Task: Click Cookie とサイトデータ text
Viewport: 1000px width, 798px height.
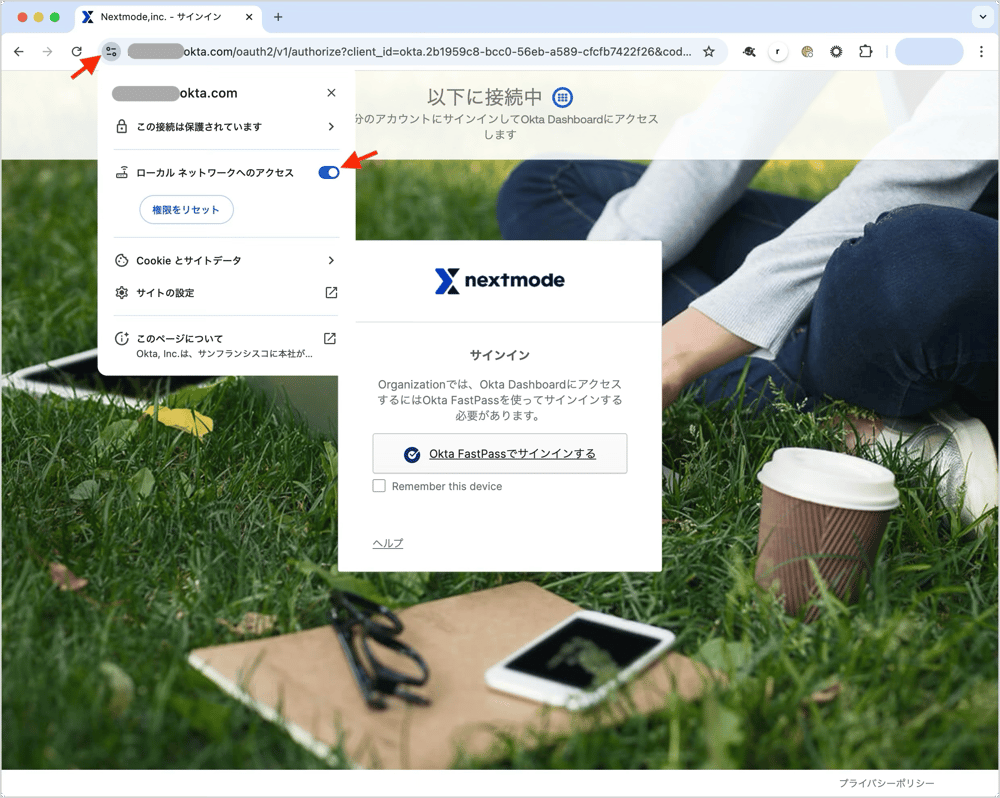Action: tap(189, 260)
